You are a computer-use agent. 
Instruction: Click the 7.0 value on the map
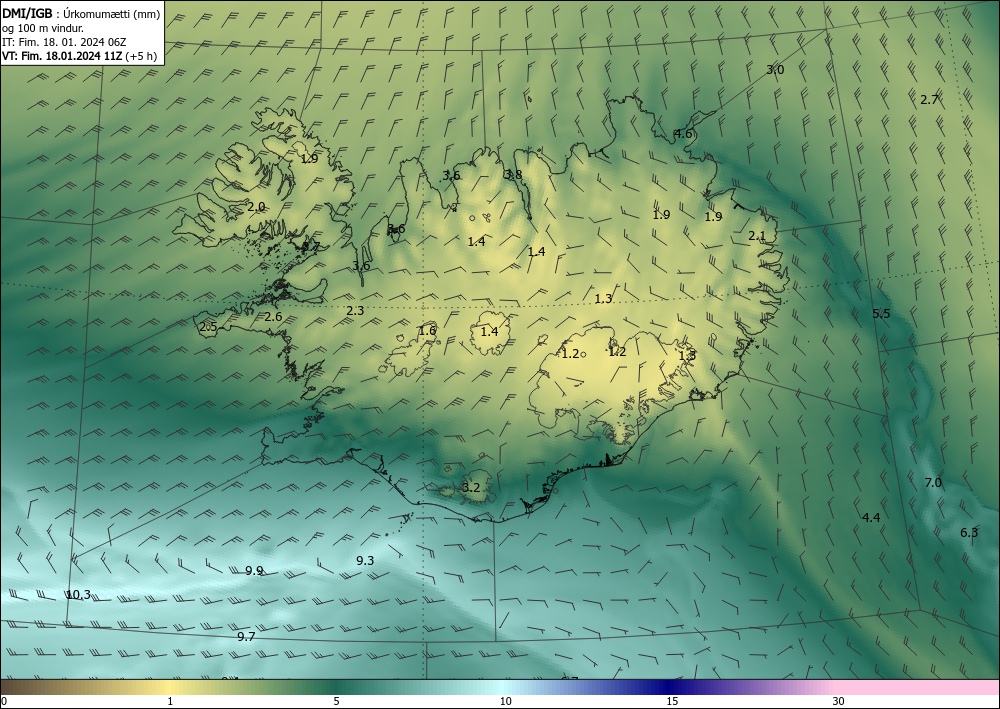click(x=933, y=483)
